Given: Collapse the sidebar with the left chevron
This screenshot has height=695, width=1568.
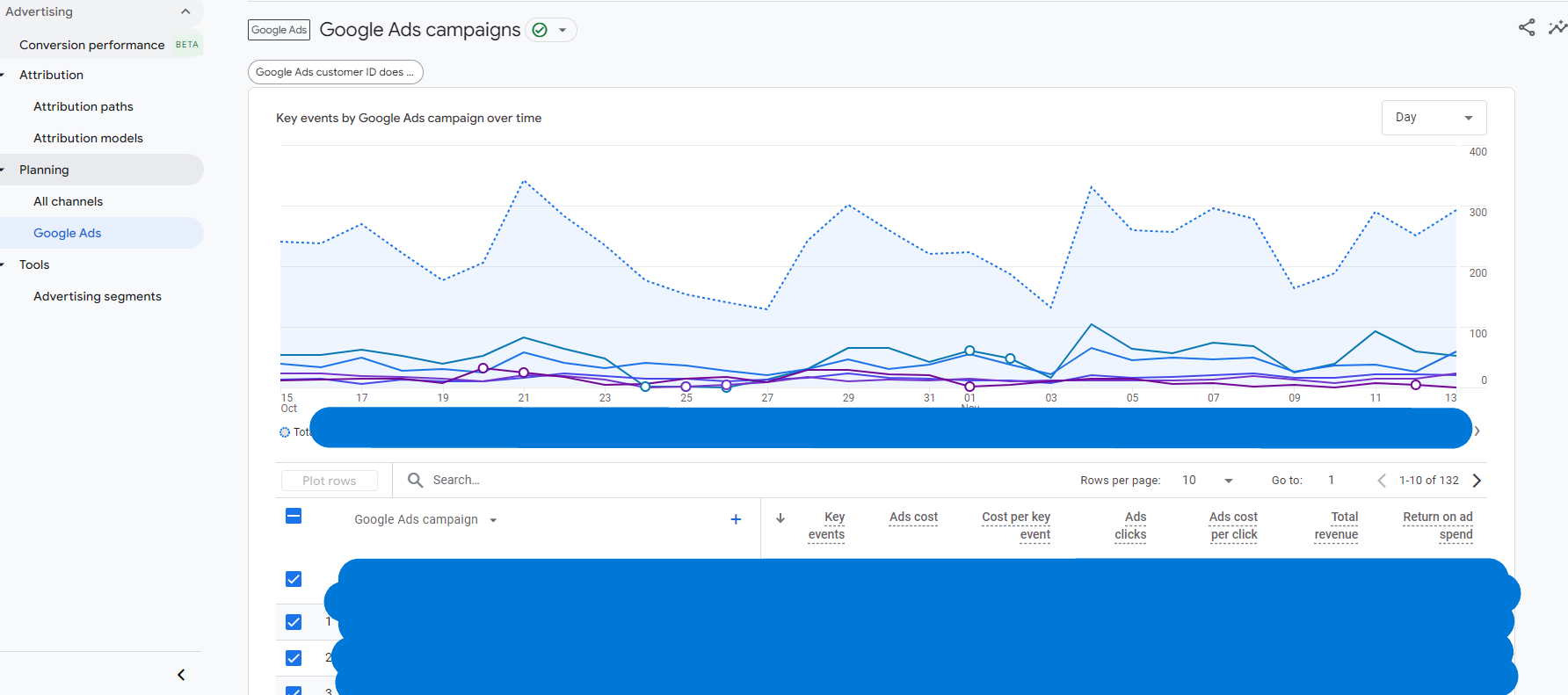Looking at the screenshot, I should click(181, 675).
